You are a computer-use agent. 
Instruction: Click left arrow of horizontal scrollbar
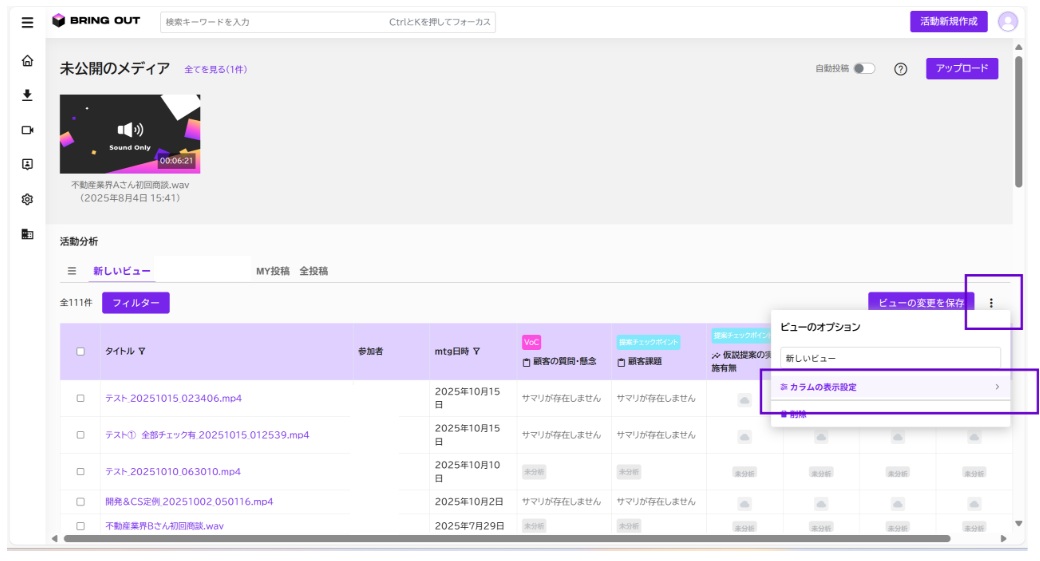[54, 538]
